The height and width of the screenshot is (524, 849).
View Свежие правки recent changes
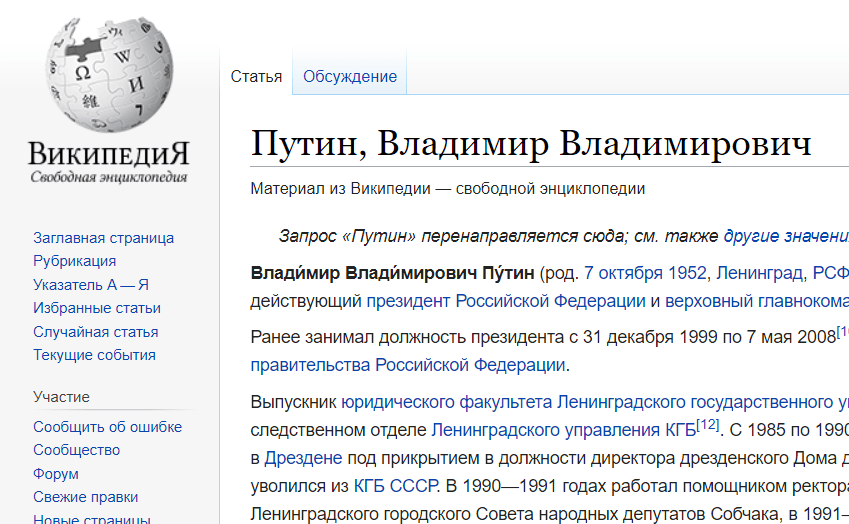coord(86,497)
